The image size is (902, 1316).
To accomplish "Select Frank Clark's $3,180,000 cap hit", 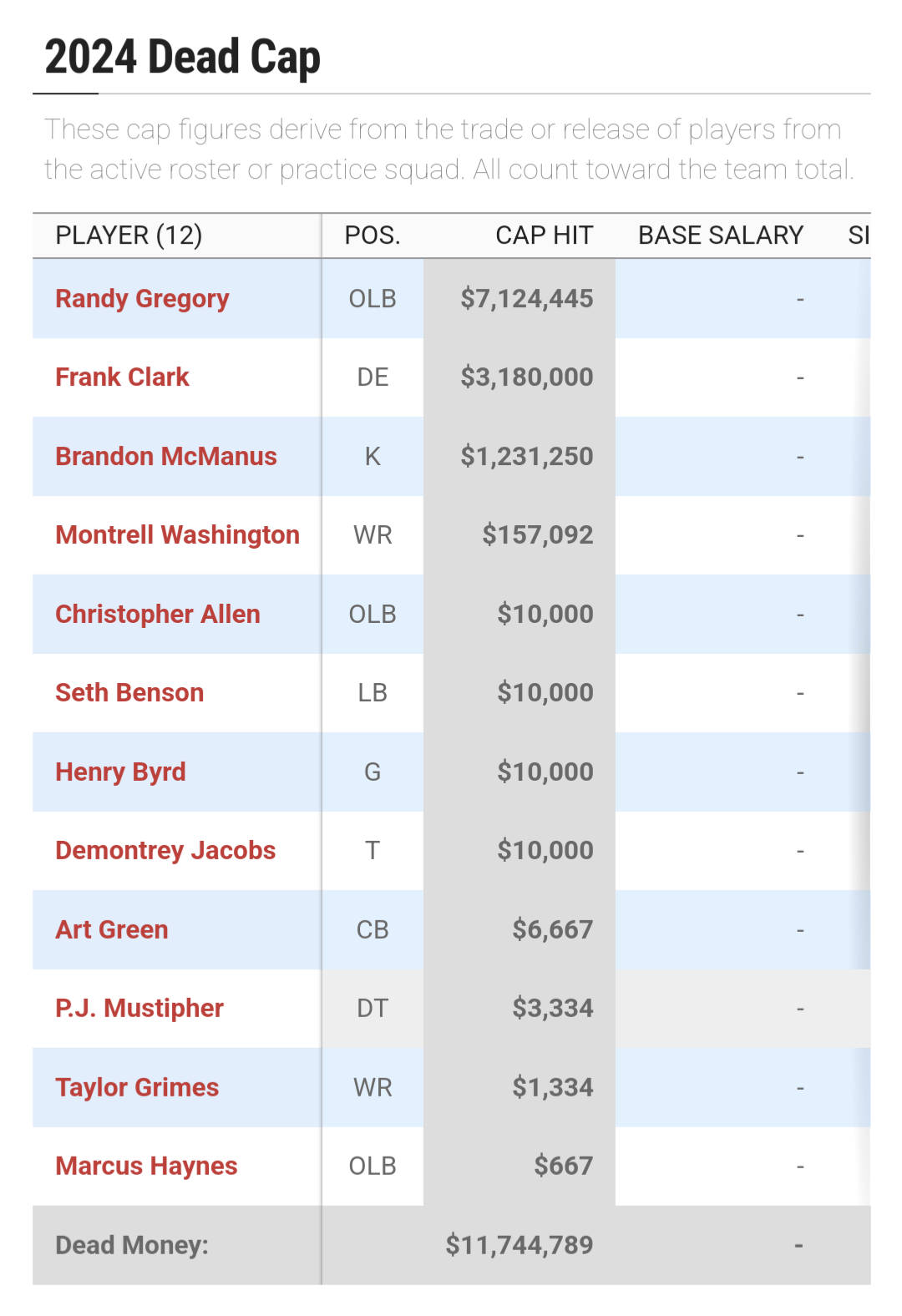I will [x=526, y=377].
